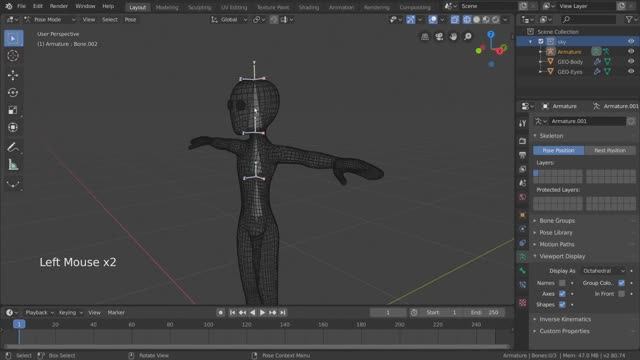Select the Measure tool
640x360 pixels.
point(13,165)
